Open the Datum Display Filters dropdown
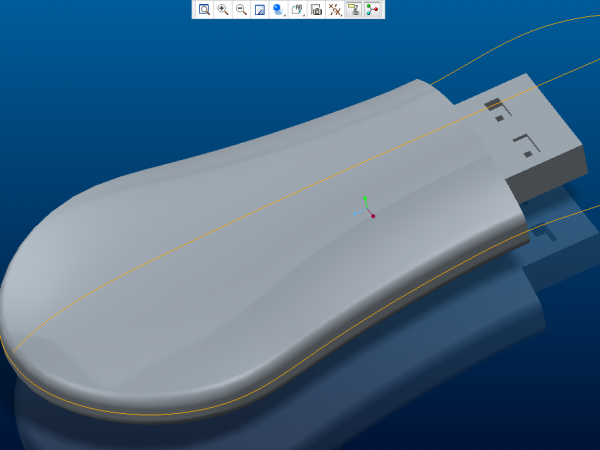600x450 pixels. [x=335, y=10]
